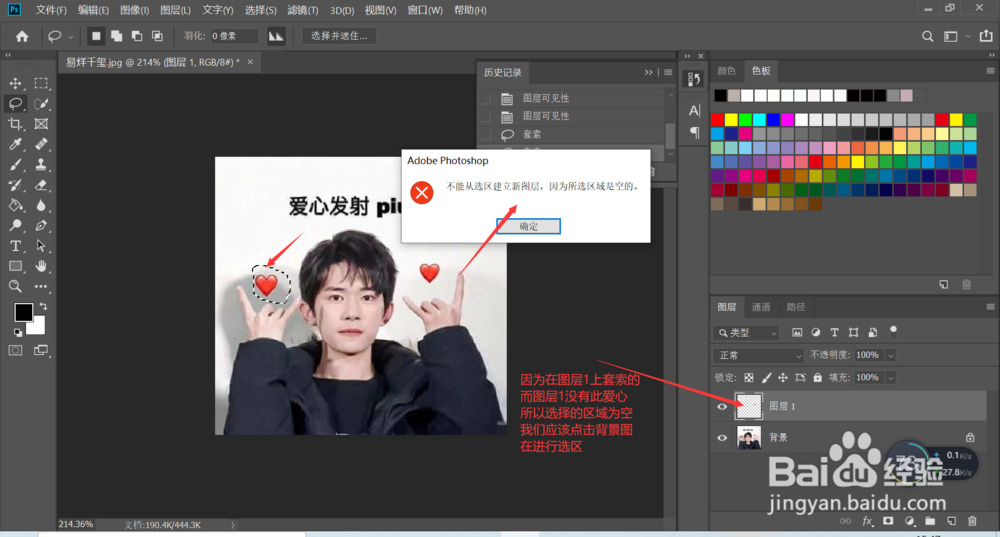Toggle visibility of 背景 layer

pos(722,438)
